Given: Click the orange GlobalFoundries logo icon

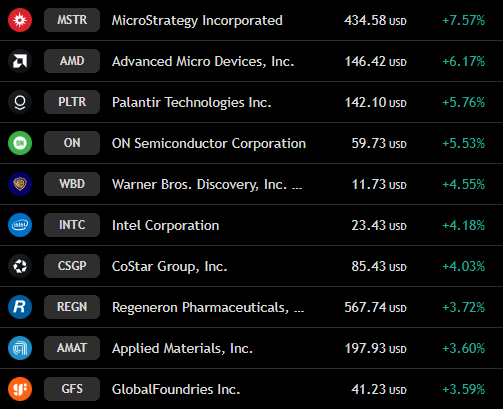Looking at the screenshot, I should 20,389.
